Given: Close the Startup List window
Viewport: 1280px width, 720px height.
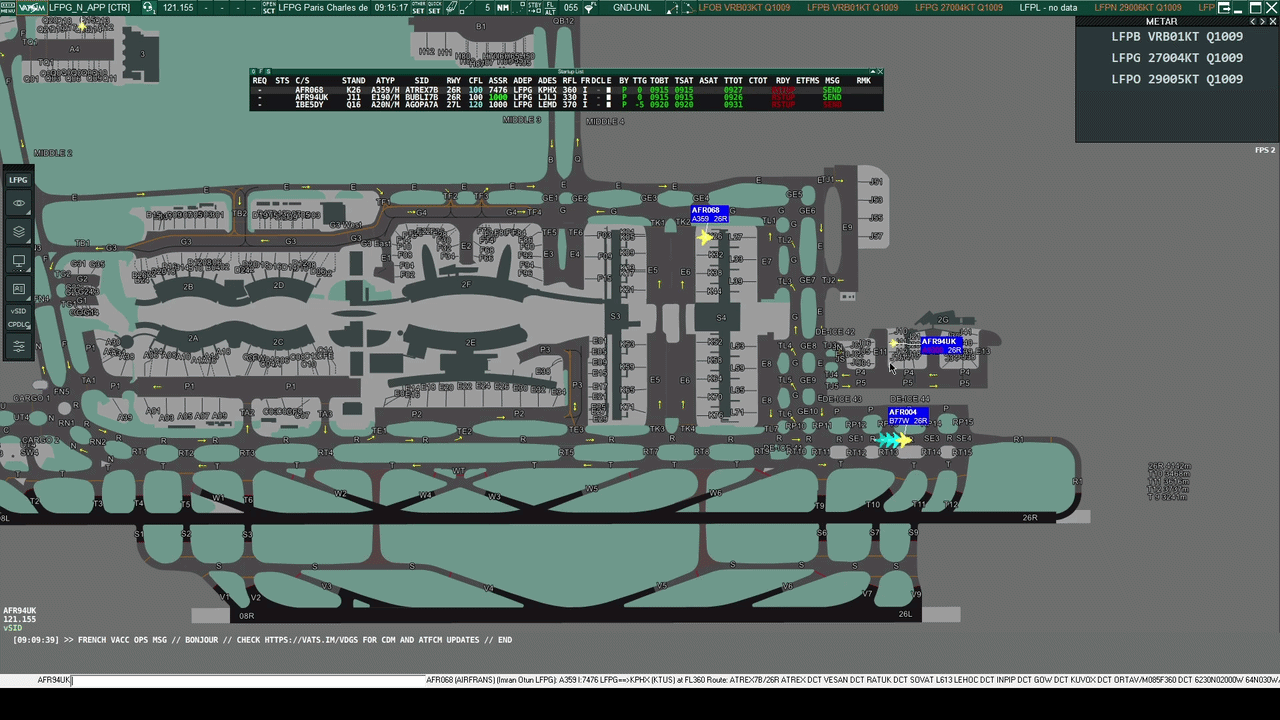Looking at the screenshot, I should pyautogui.click(x=878, y=72).
